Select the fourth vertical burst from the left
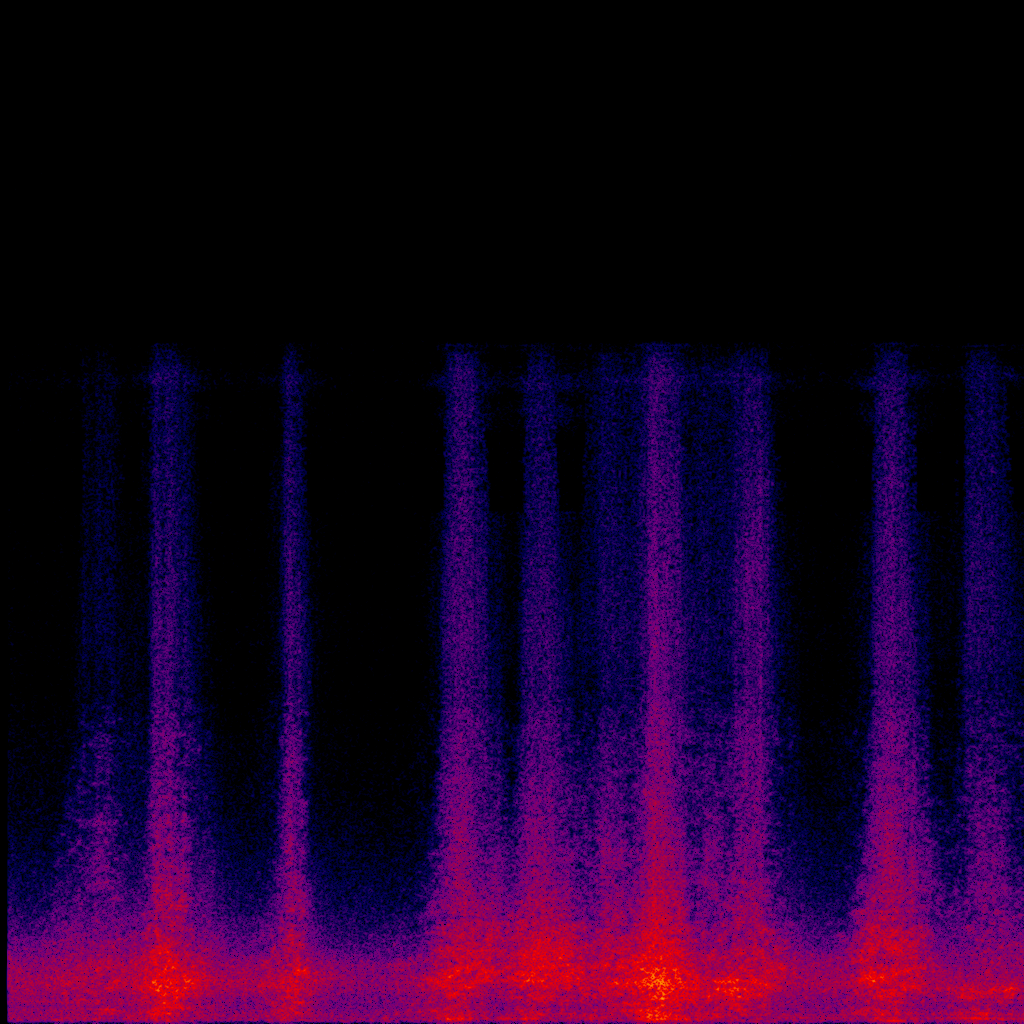Screen dimensions: 1024x1024 [463, 600]
